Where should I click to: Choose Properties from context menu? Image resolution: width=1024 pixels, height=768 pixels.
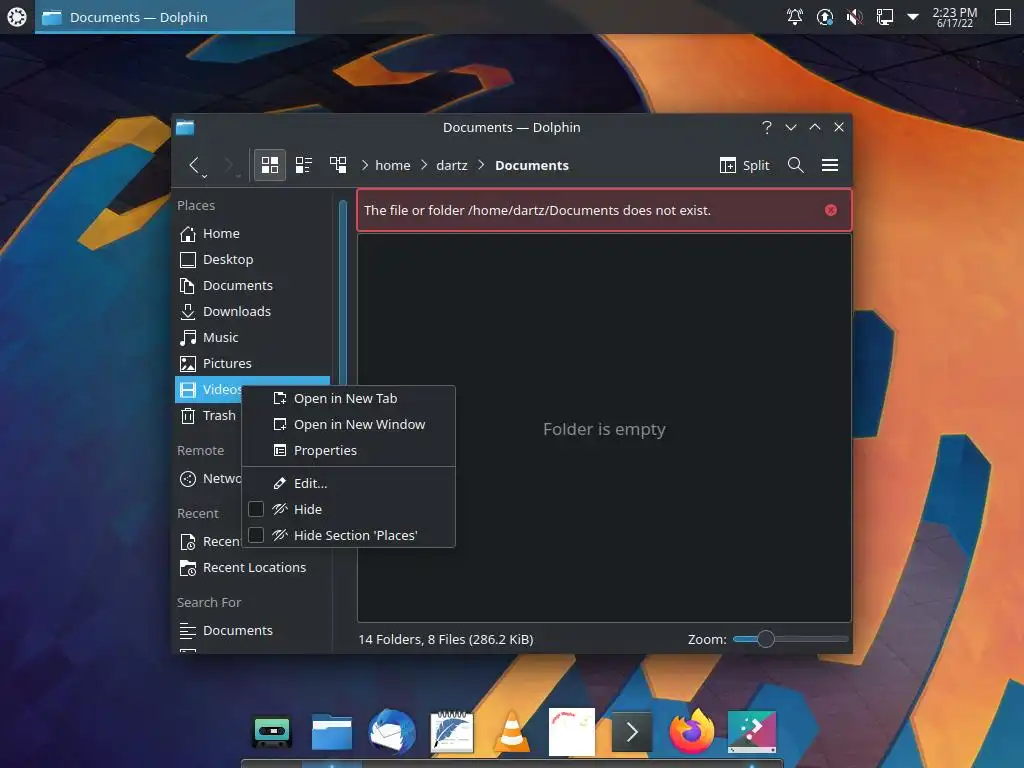tap(348, 451)
